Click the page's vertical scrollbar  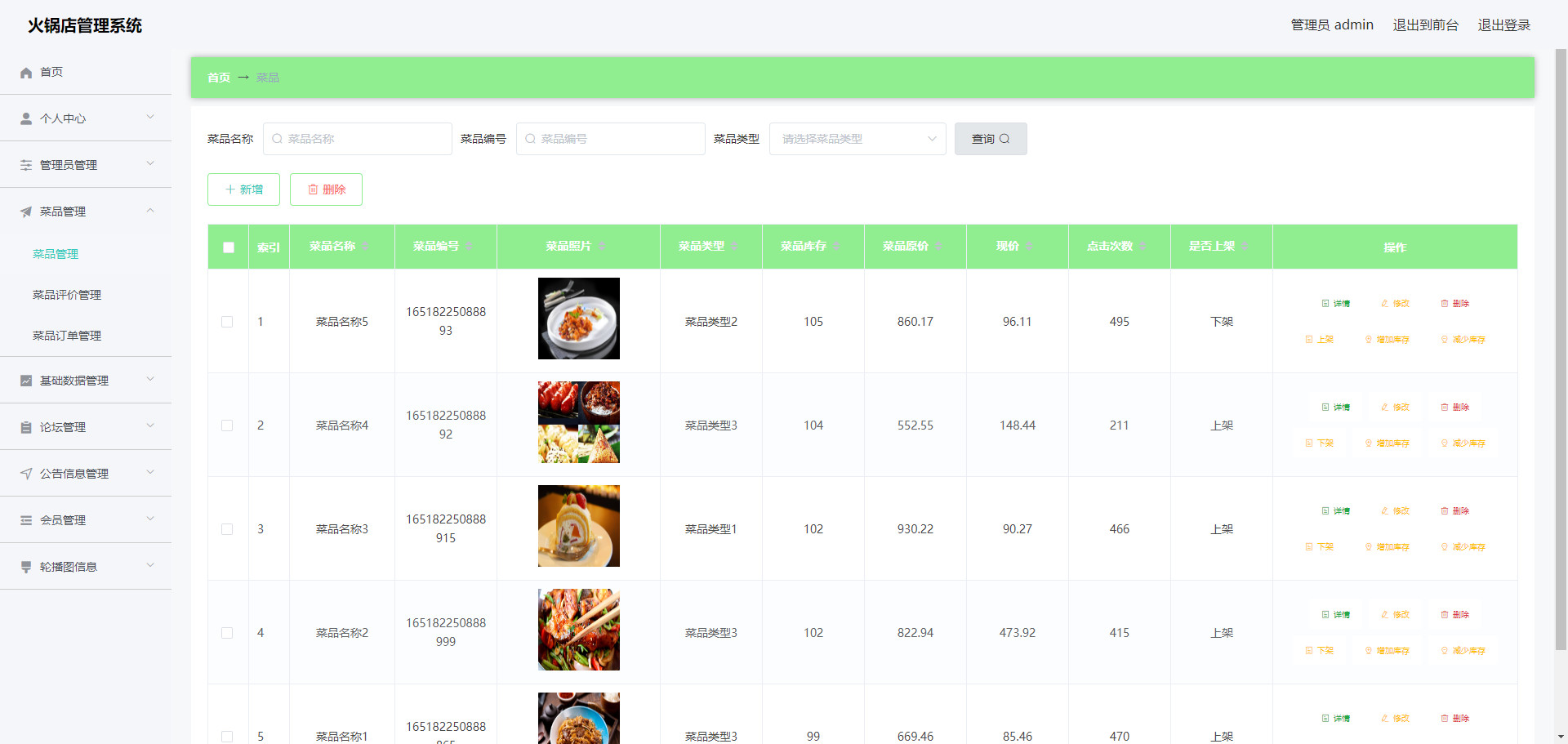[1561, 350]
